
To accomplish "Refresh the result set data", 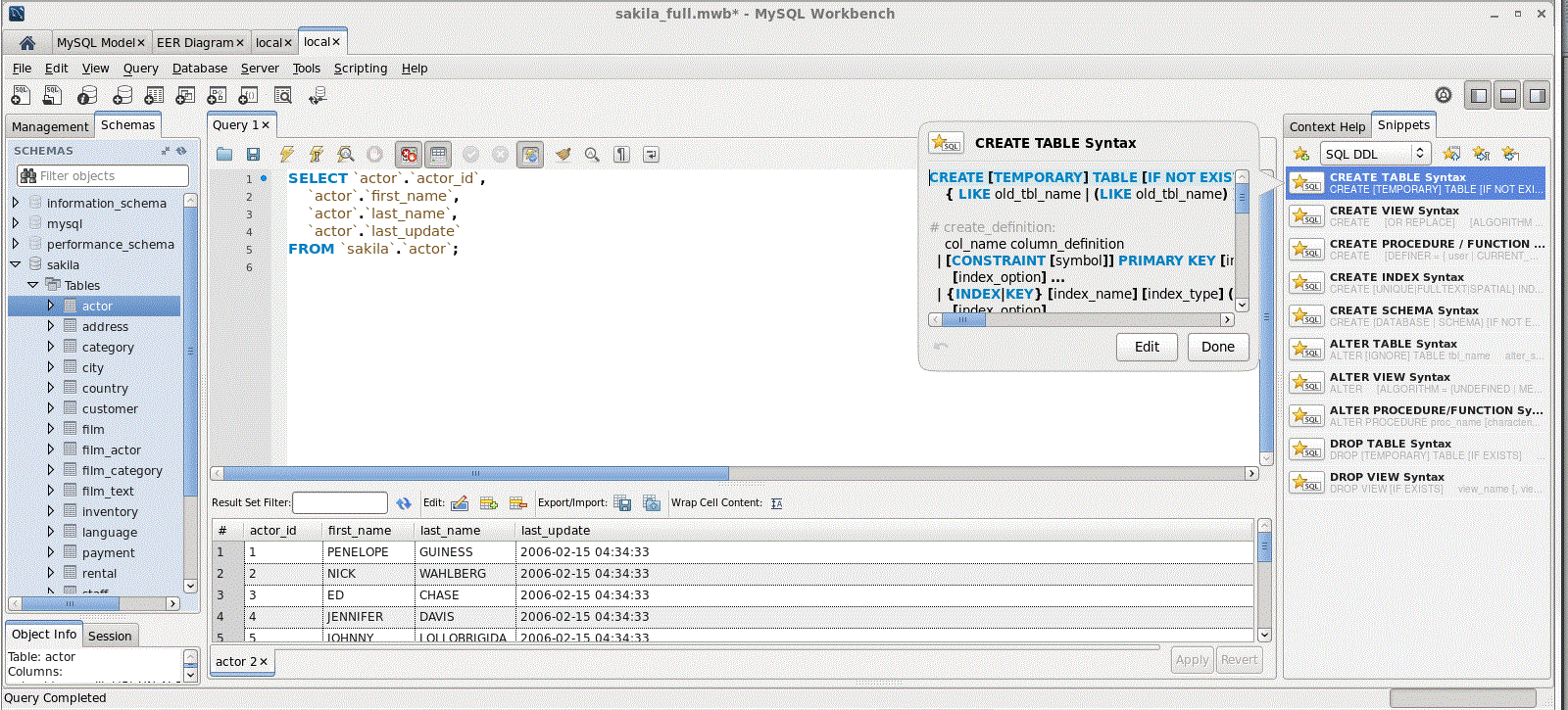I will (404, 503).
